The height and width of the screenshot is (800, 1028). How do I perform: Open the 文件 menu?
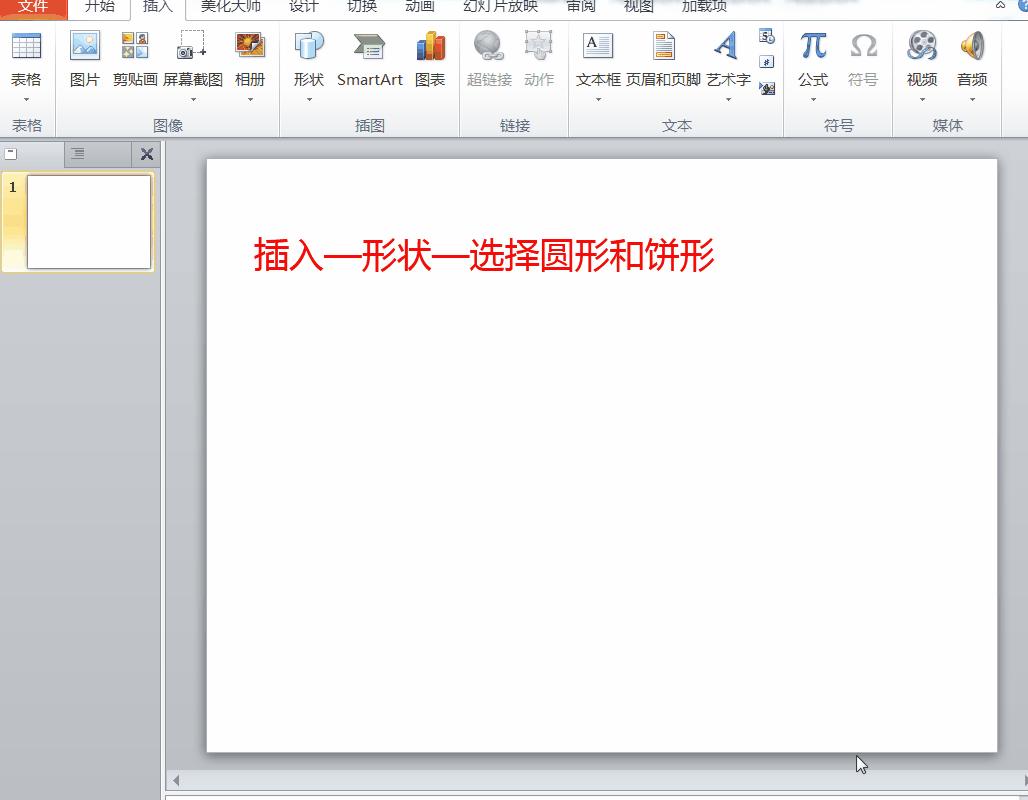click(x=31, y=7)
